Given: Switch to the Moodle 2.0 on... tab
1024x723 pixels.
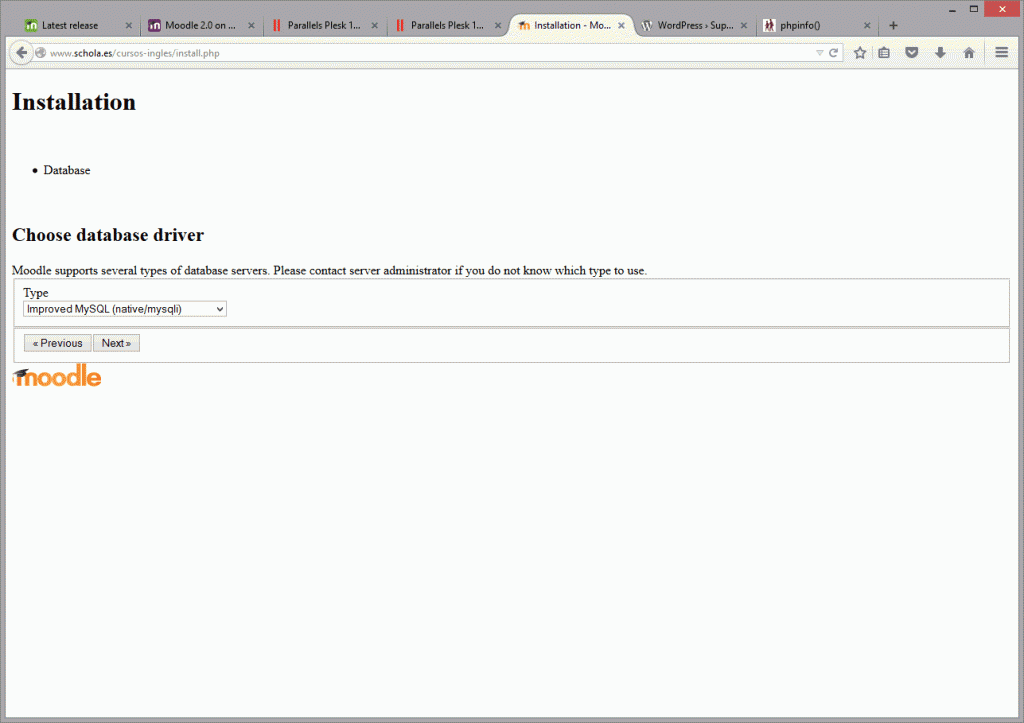Looking at the screenshot, I should pos(199,25).
